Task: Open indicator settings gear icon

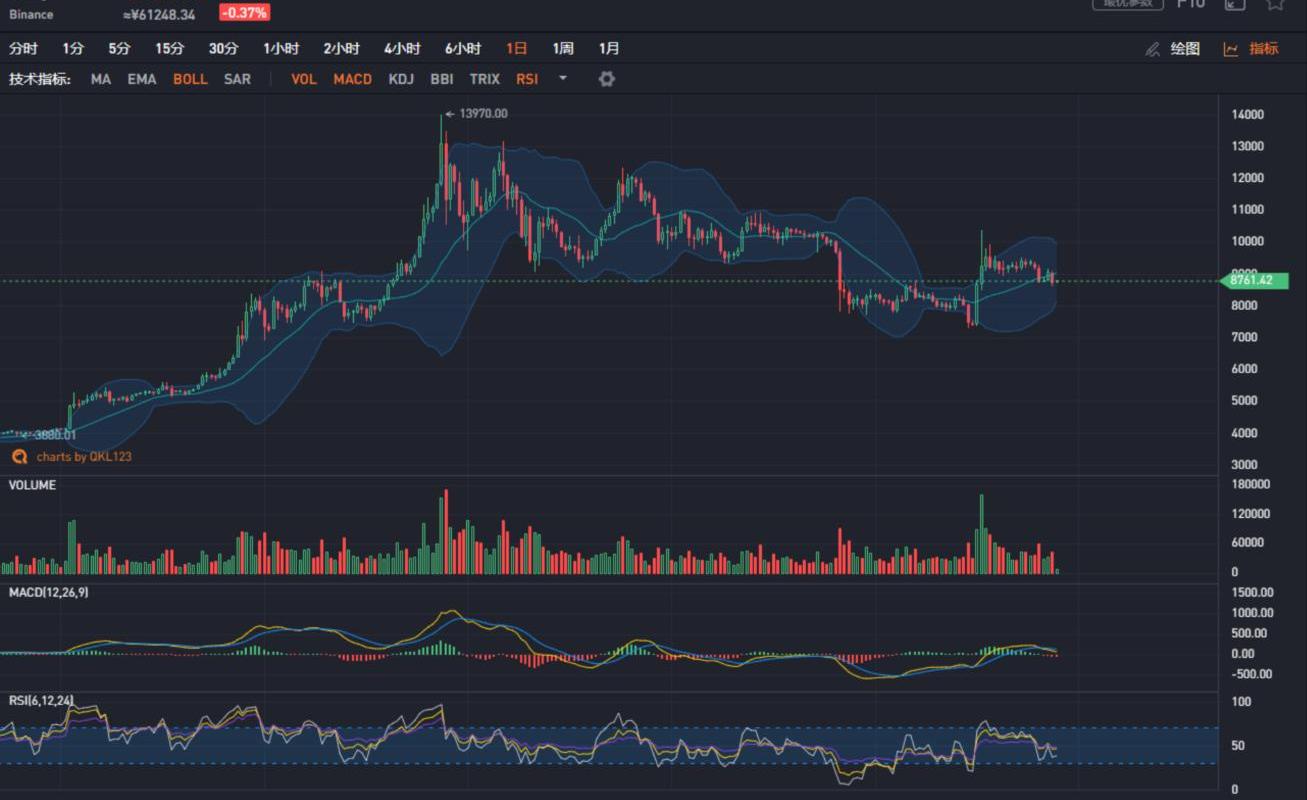Action: (606, 79)
